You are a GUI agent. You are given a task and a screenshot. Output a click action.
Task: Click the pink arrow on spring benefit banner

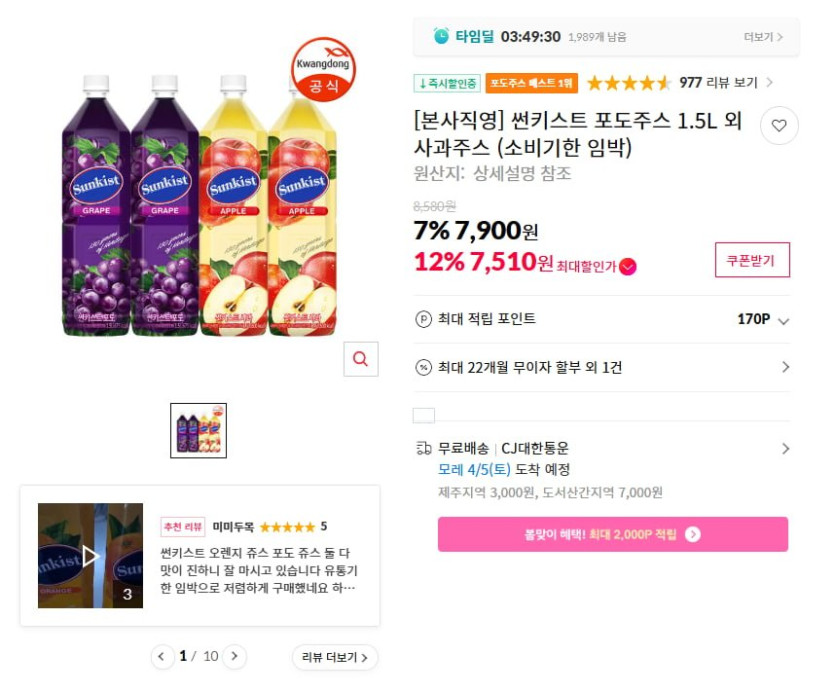pos(693,534)
